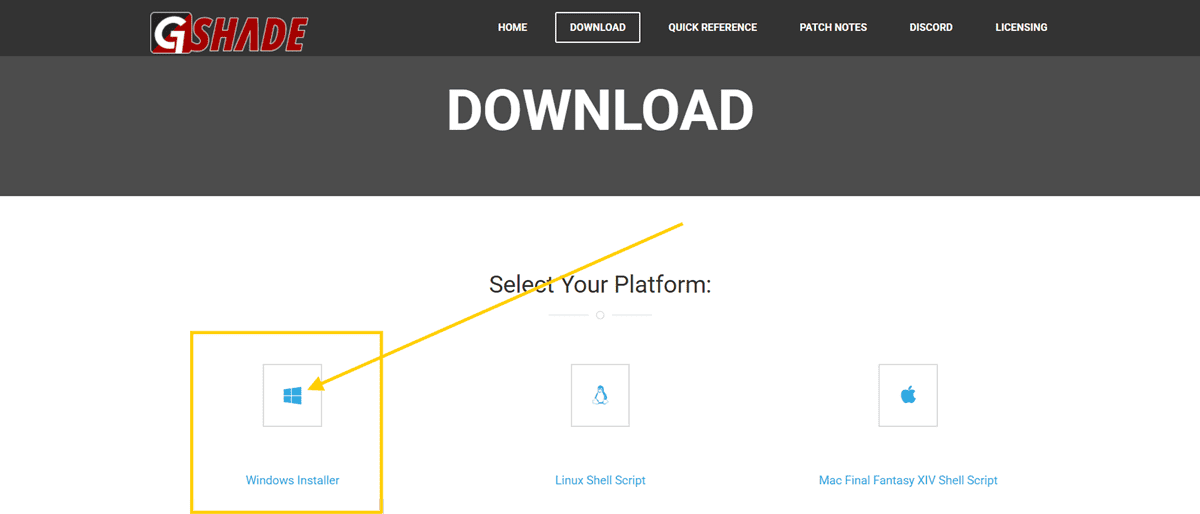Open the Home menu item
The image size is (1200, 514).
(x=512, y=27)
